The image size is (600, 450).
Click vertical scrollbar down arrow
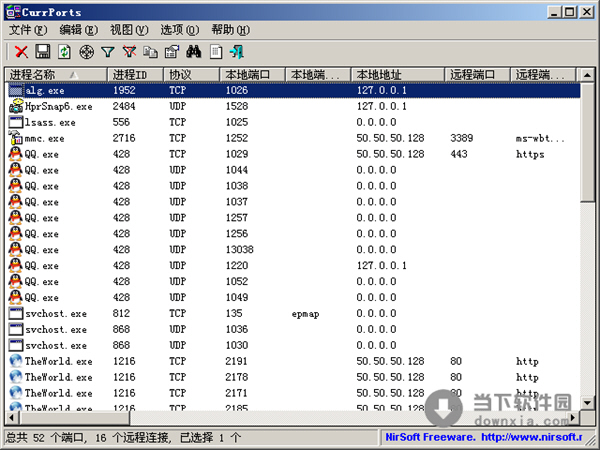(587, 402)
